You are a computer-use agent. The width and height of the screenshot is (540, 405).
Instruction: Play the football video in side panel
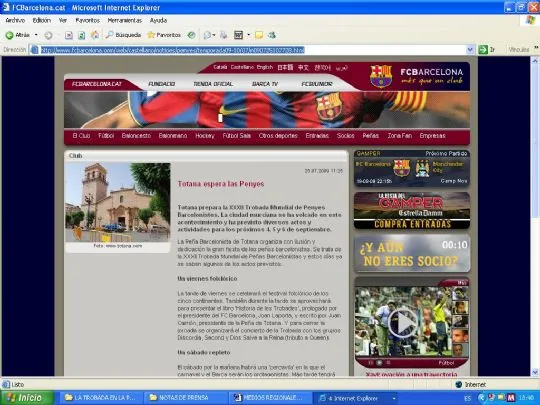pos(402,323)
